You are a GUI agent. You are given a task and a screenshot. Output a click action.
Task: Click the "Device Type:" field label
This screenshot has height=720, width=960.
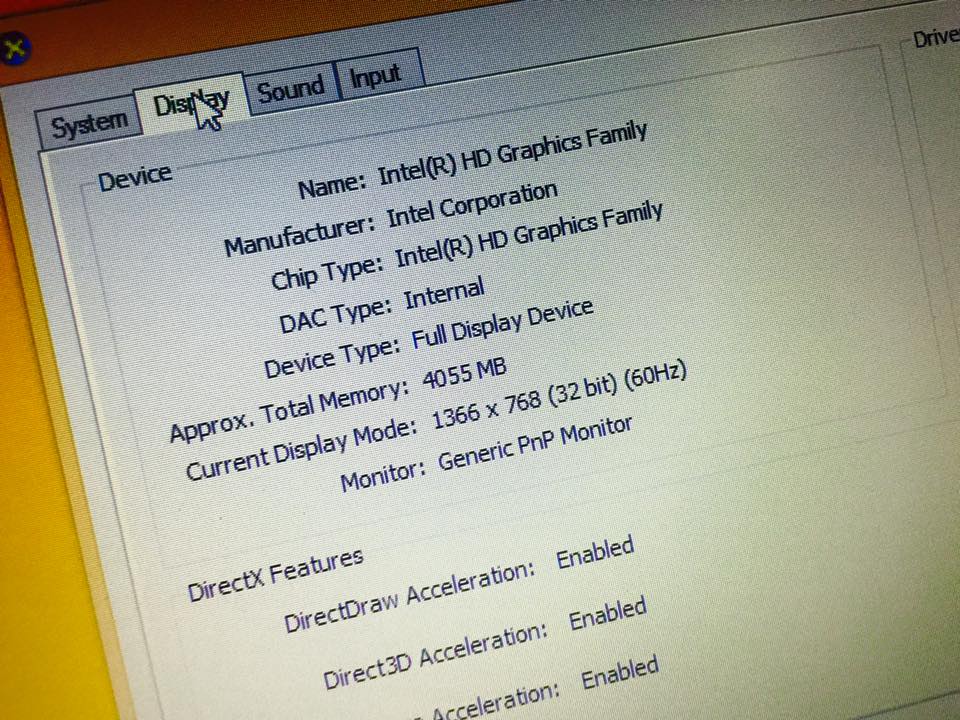[332, 359]
